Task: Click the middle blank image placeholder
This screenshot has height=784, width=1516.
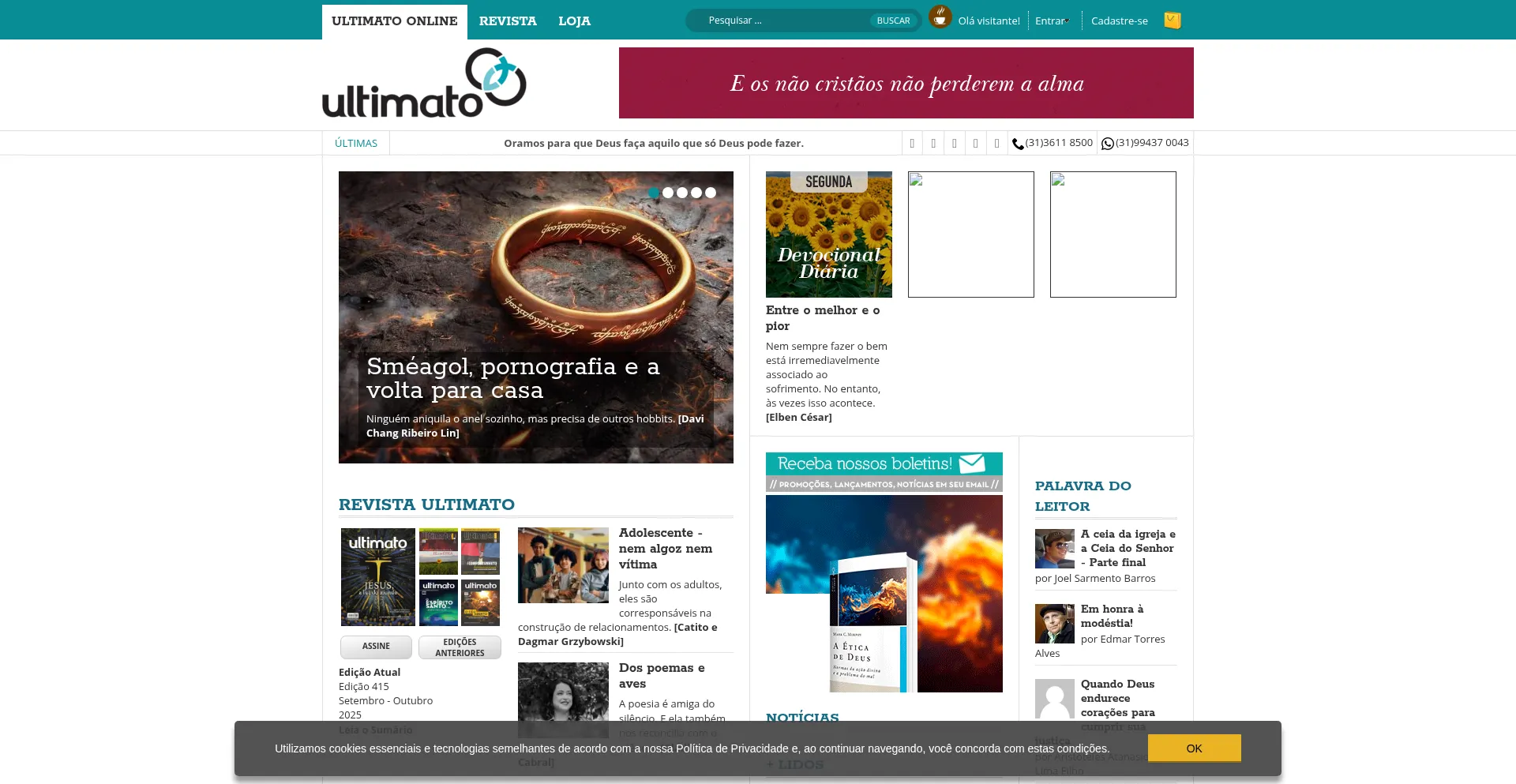Action: tap(971, 234)
